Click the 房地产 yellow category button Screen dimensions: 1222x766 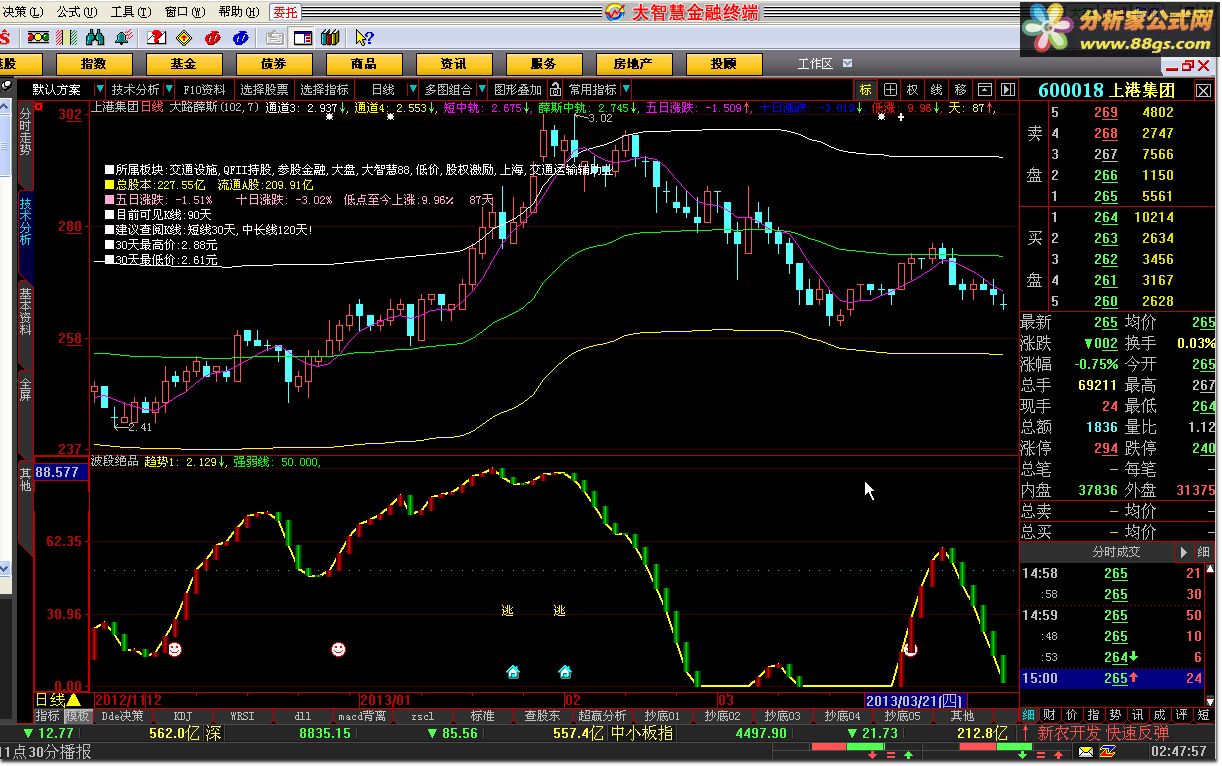point(634,63)
